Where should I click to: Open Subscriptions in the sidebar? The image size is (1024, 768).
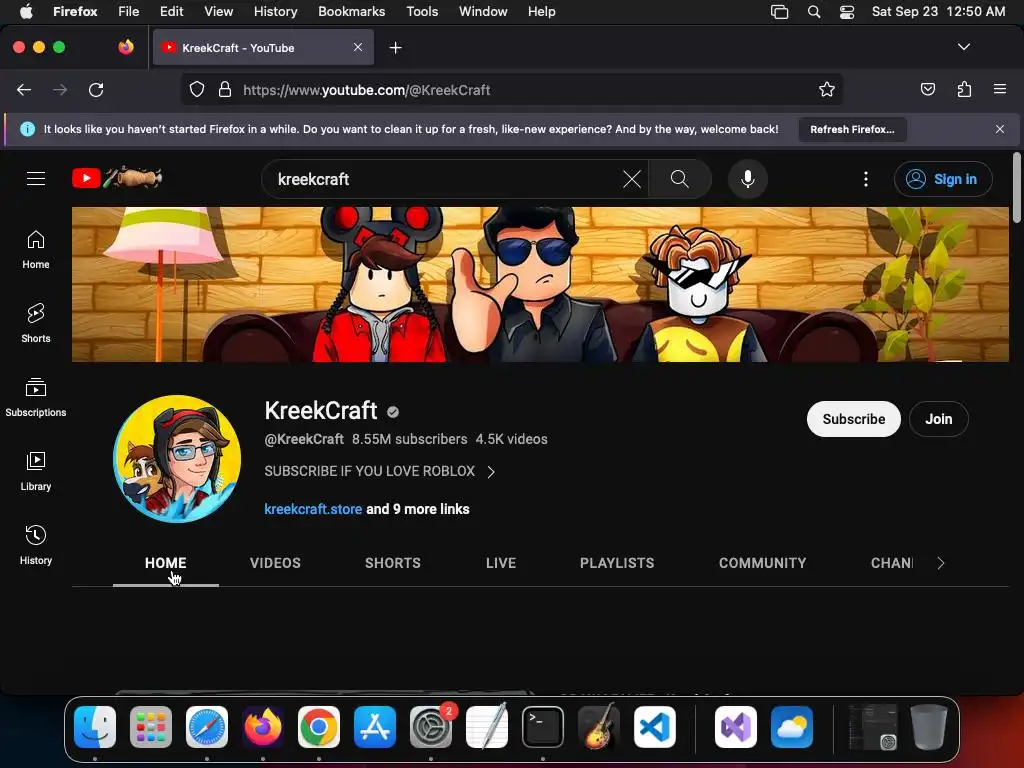tap(36, 397)
